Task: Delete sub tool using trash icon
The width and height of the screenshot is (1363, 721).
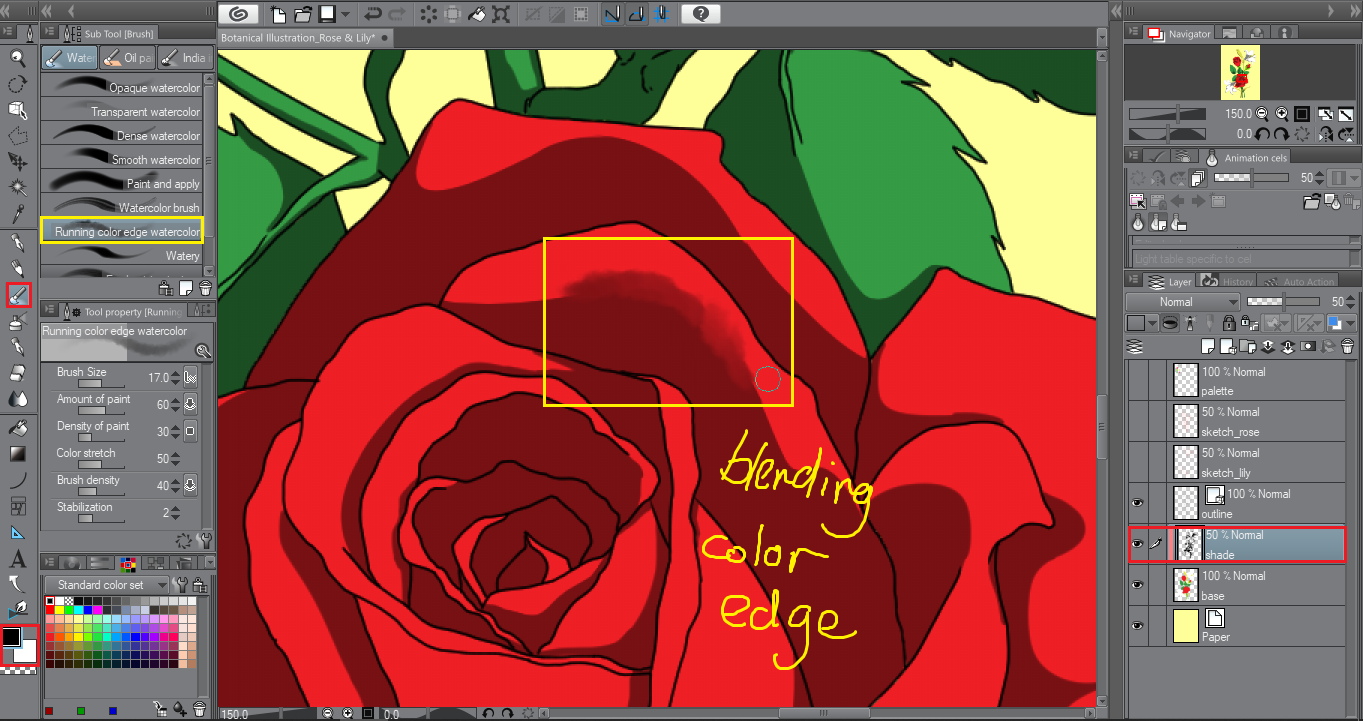Action: (x=204, y=288)
